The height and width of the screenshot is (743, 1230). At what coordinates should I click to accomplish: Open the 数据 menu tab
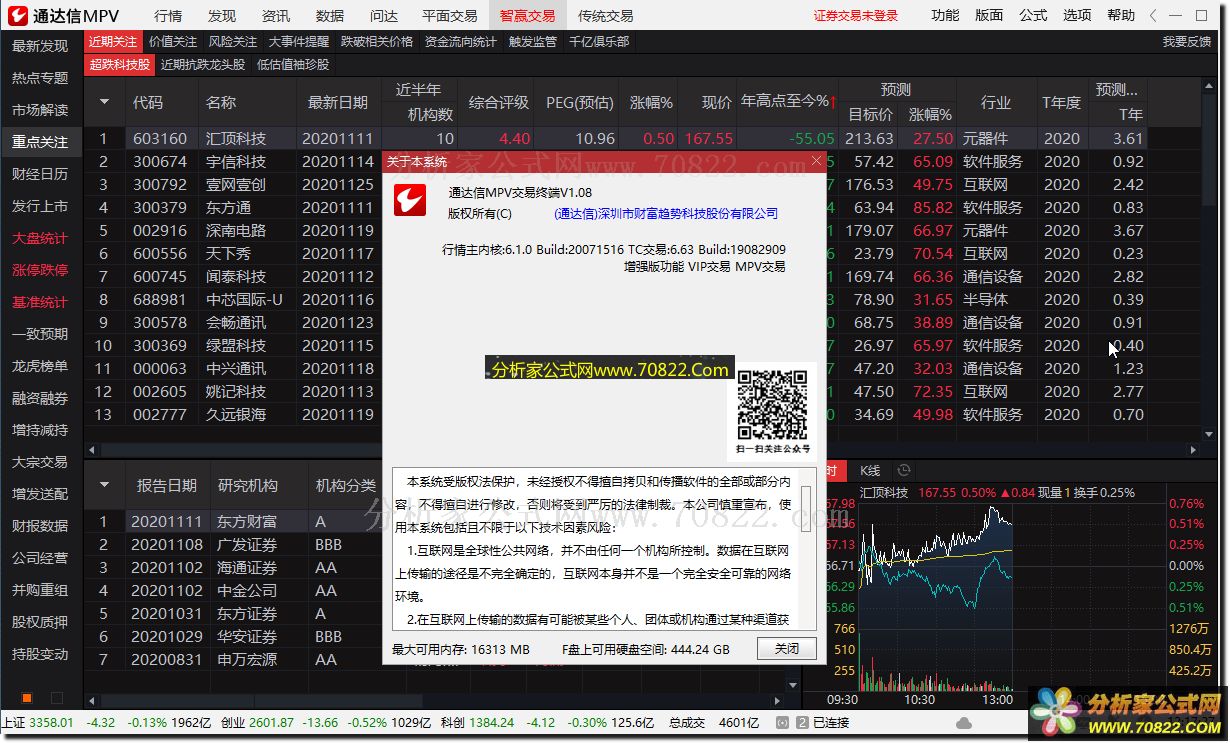click(329, 16)
